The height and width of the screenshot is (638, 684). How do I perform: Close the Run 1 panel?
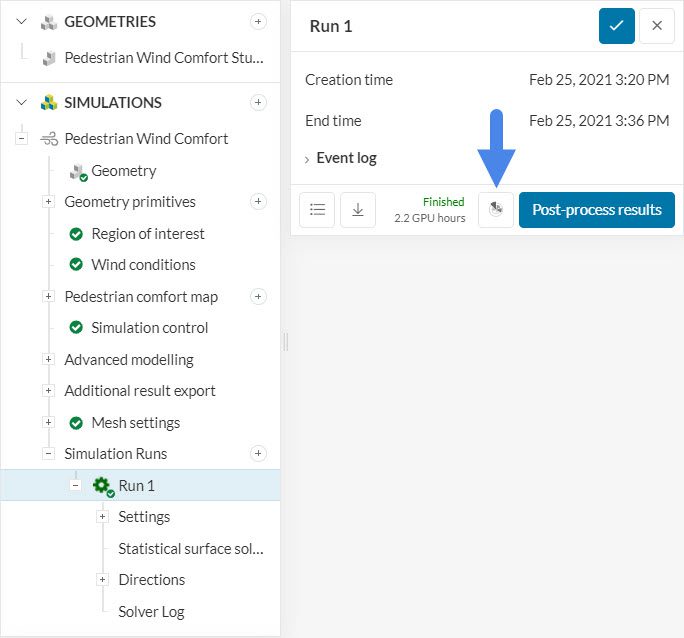click(x=657, y=26)
